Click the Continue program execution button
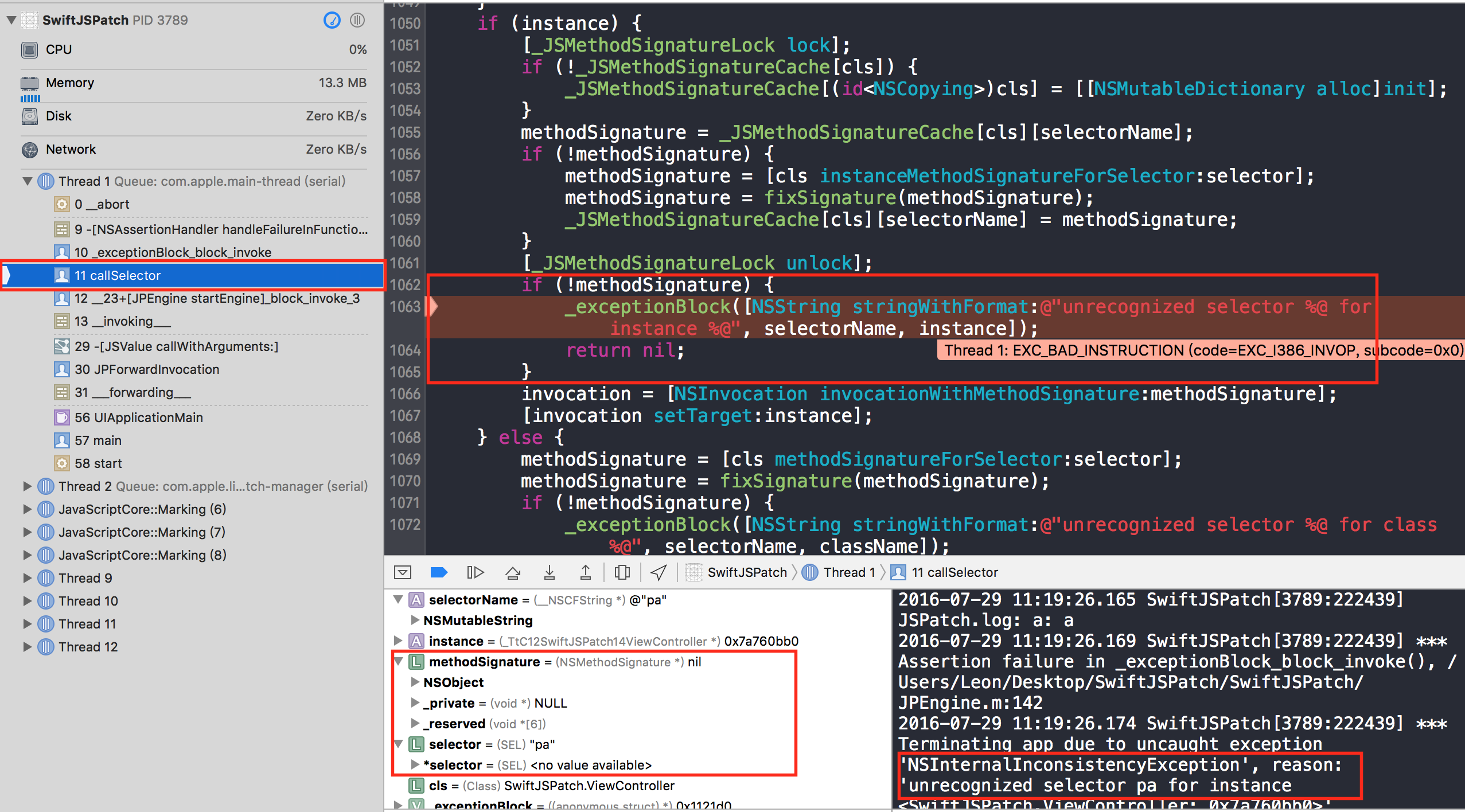The height and width of the screenshot is (812, 1465). pyautogui.click(x=475, y=572)
